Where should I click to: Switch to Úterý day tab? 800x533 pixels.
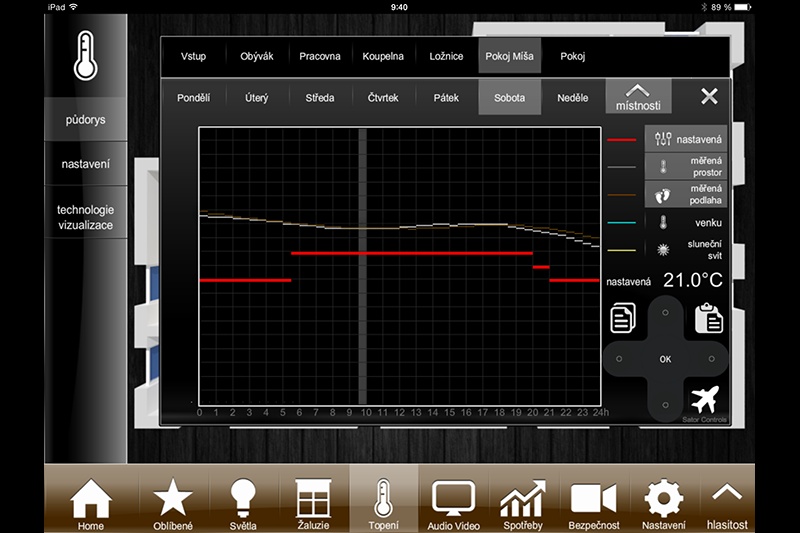[257, 97]
